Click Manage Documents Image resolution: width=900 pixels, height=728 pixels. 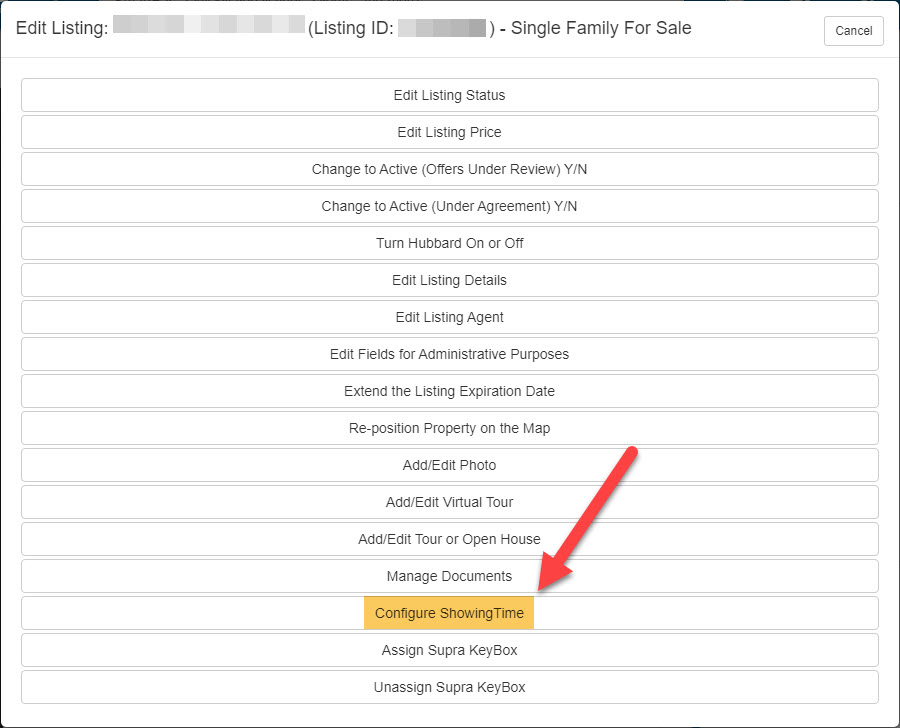point(449,577)
